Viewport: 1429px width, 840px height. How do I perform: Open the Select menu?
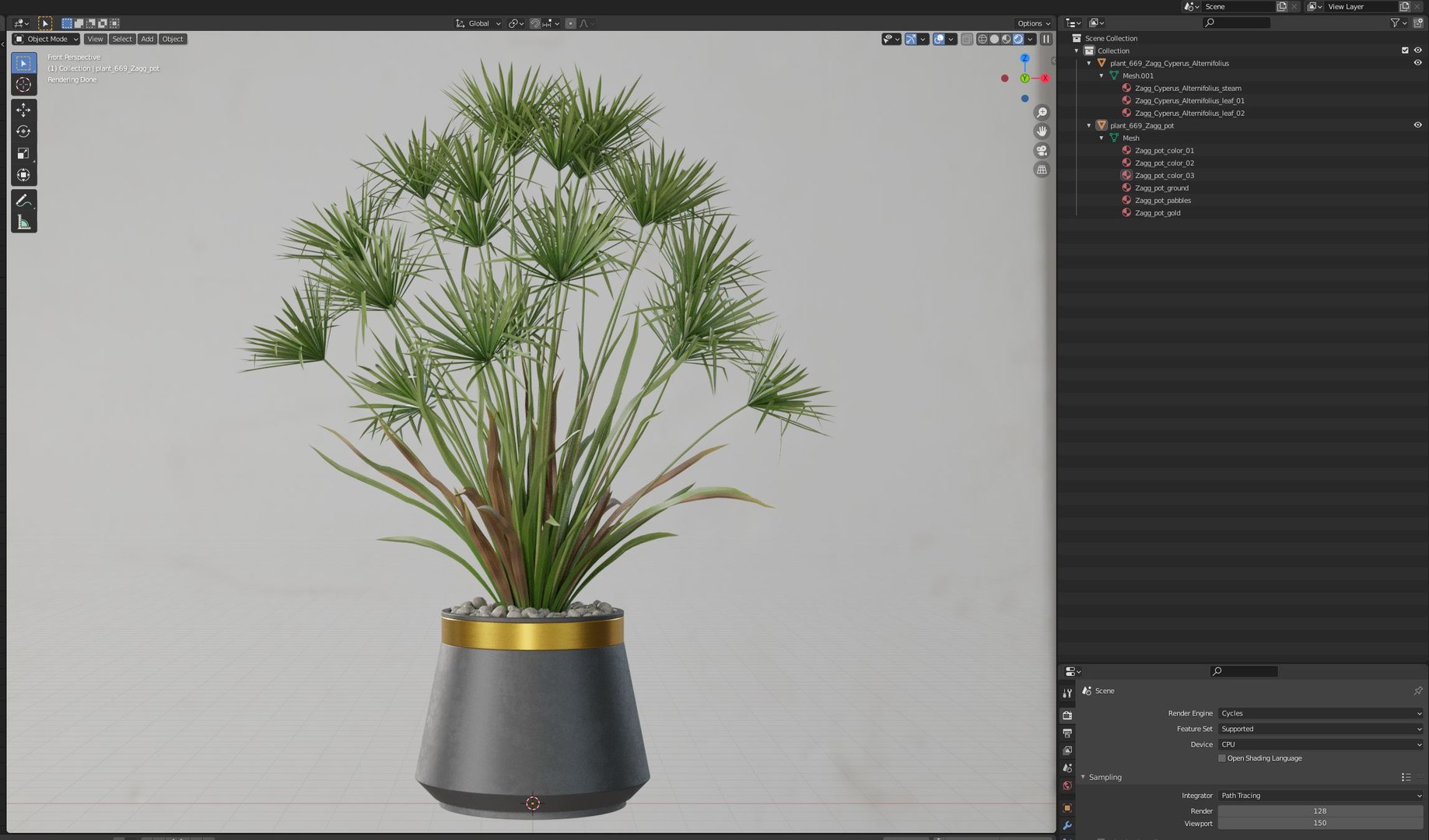click(122, 39)
